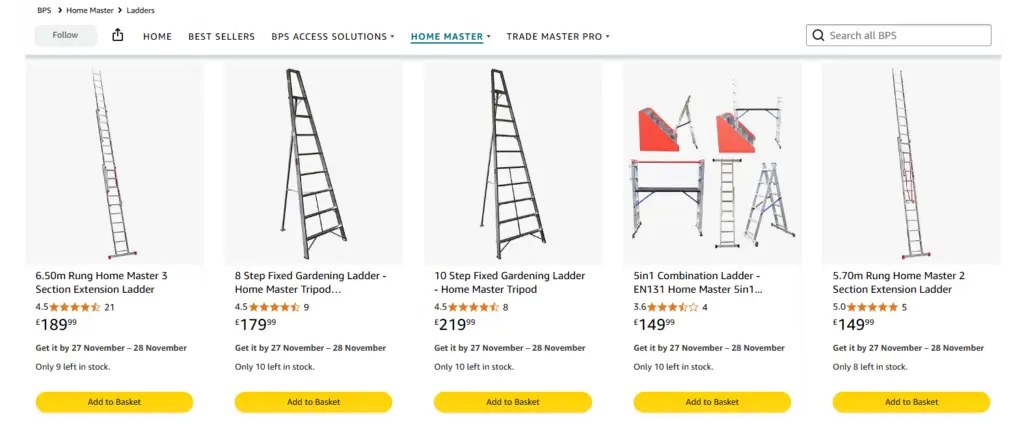
Task: Open the Best Sellers tab
Action: click(221, 37)
